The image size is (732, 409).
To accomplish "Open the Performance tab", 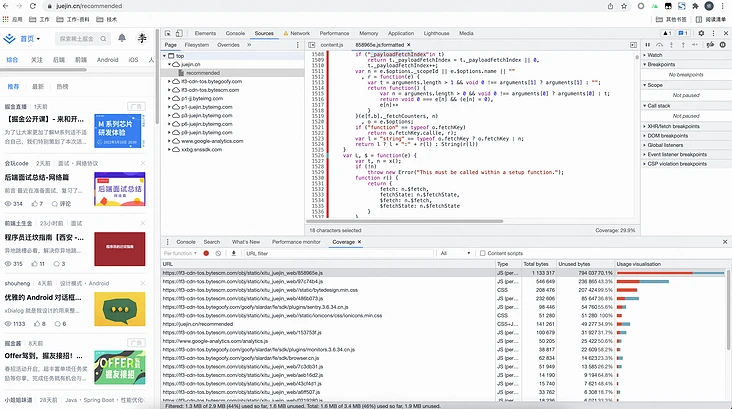I will coord(334,33).
